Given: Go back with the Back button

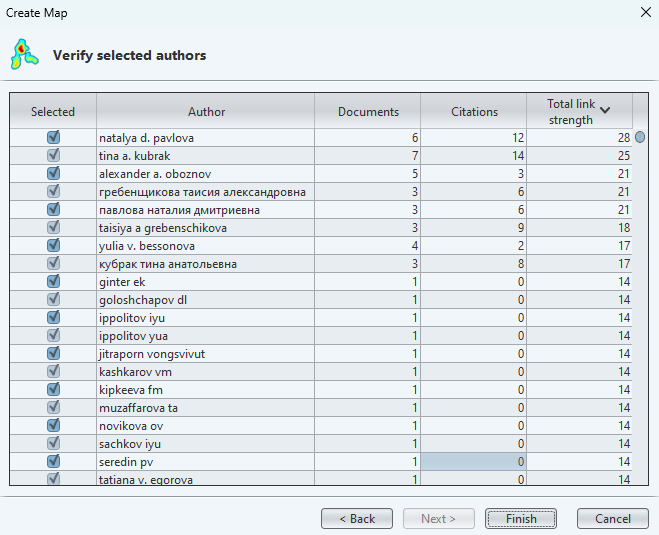Looking at the screenshot, I should (x=357, y=519).
